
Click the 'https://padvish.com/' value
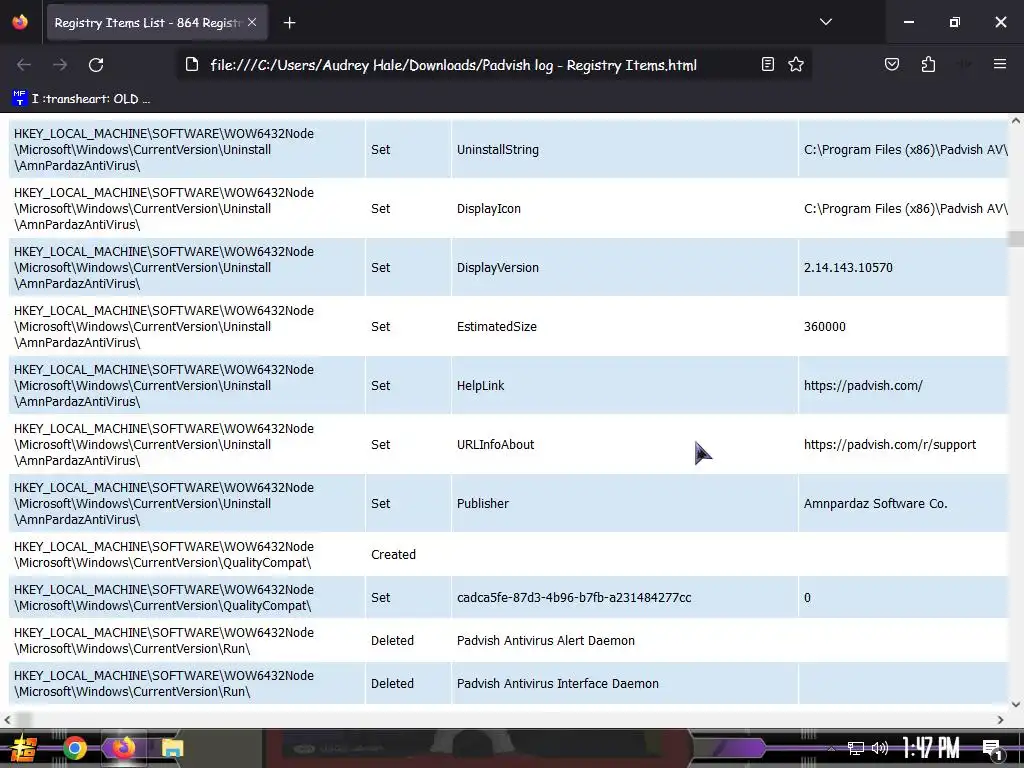pos(863,386)
